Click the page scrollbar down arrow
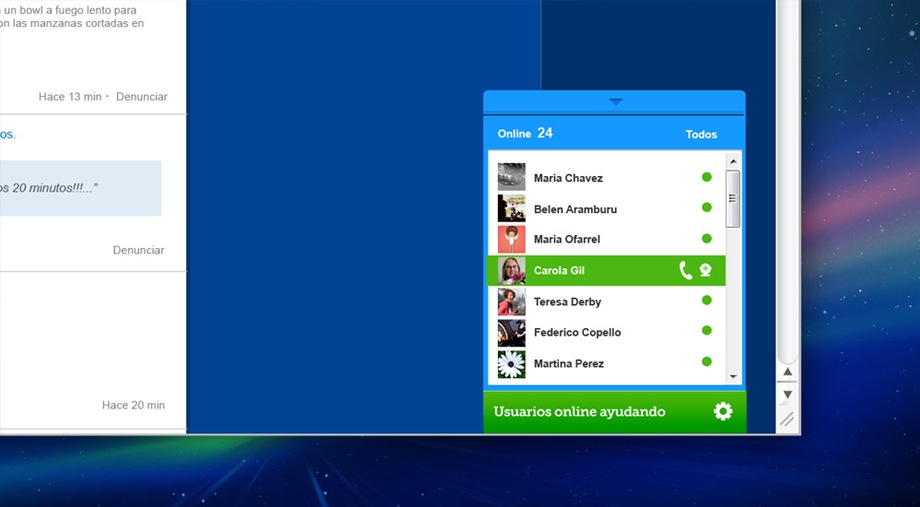This screenshot has height=507, width=920. [x=787, y=394]
